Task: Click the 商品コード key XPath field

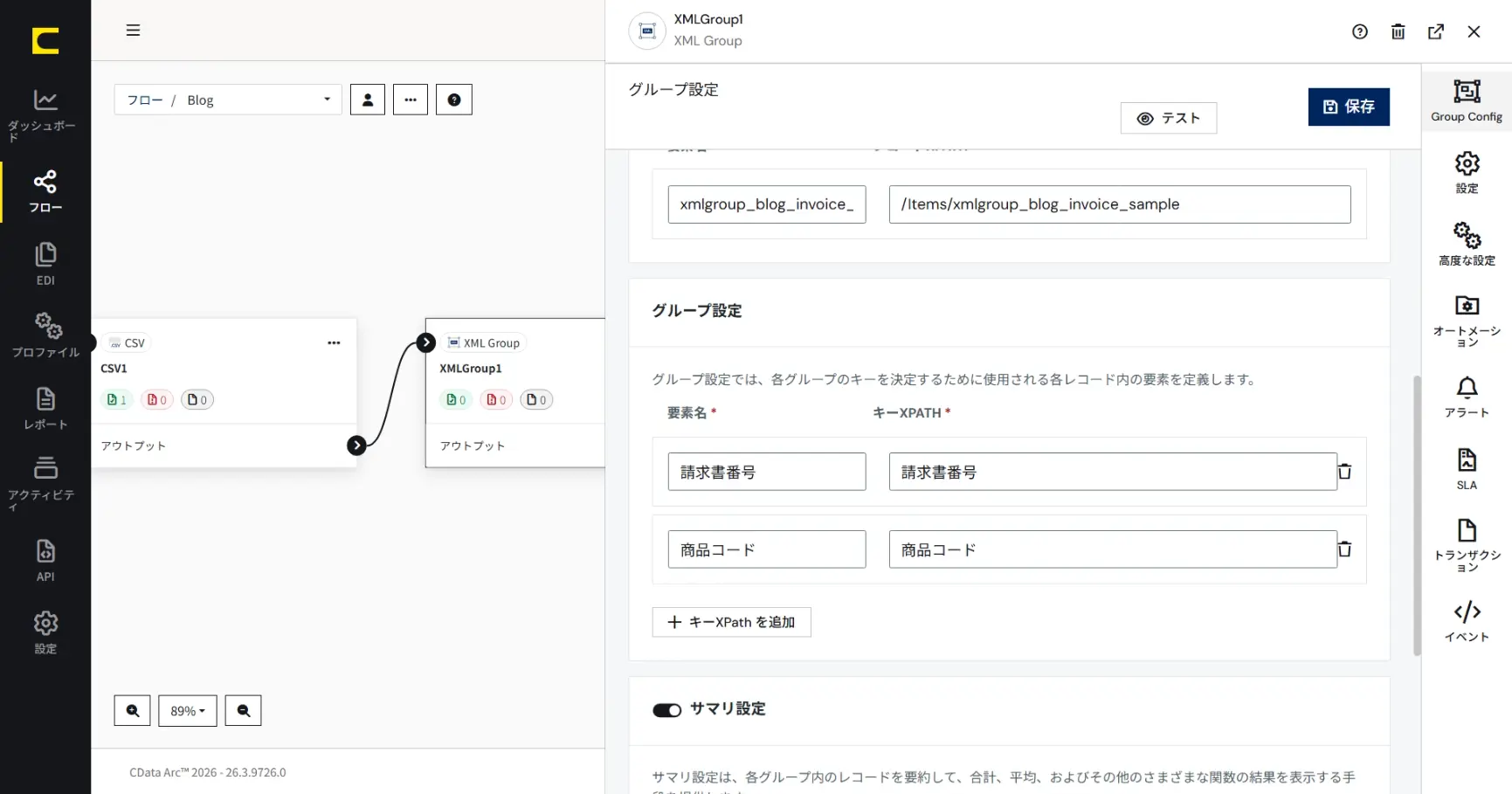Action: tap(1113, 549)
